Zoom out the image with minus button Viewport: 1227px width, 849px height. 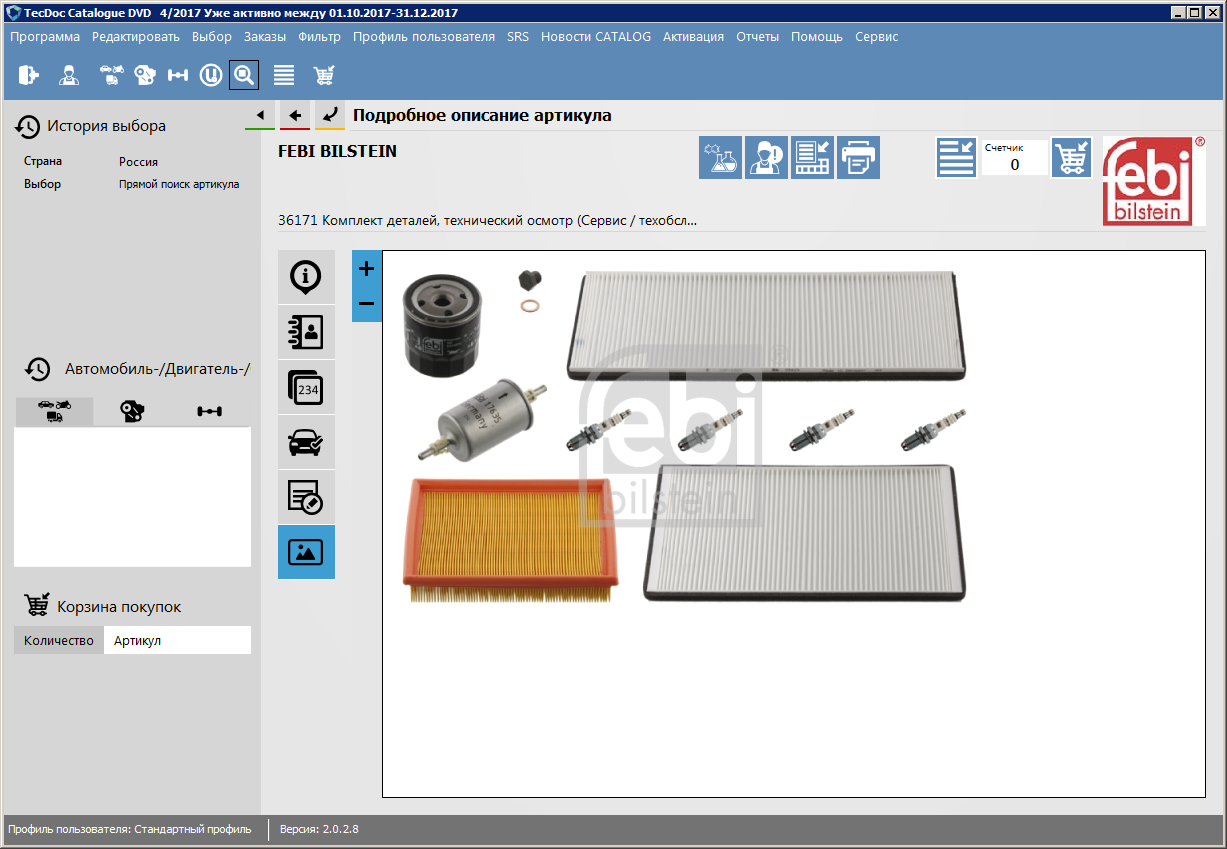pyautogui.click(x=366, y=304)
